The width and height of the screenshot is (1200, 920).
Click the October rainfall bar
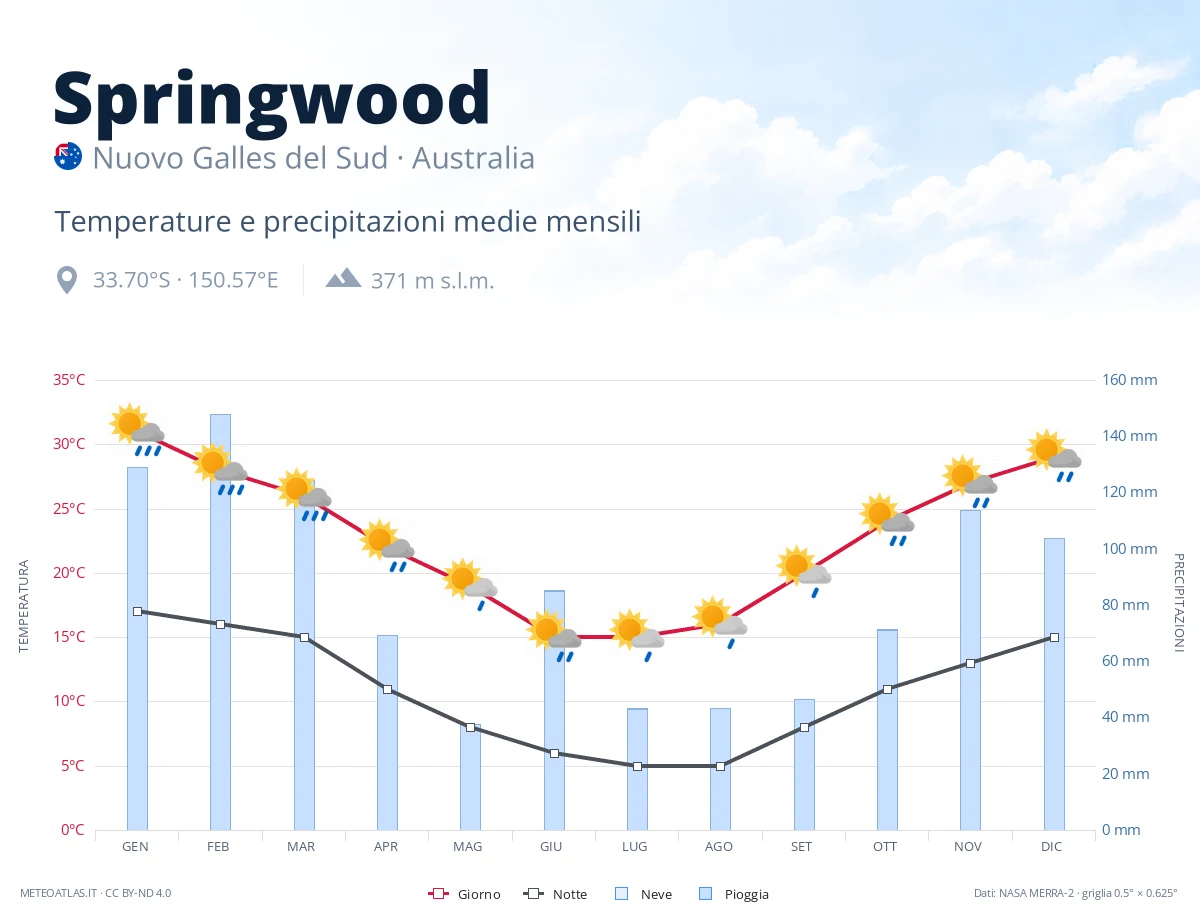887,729
